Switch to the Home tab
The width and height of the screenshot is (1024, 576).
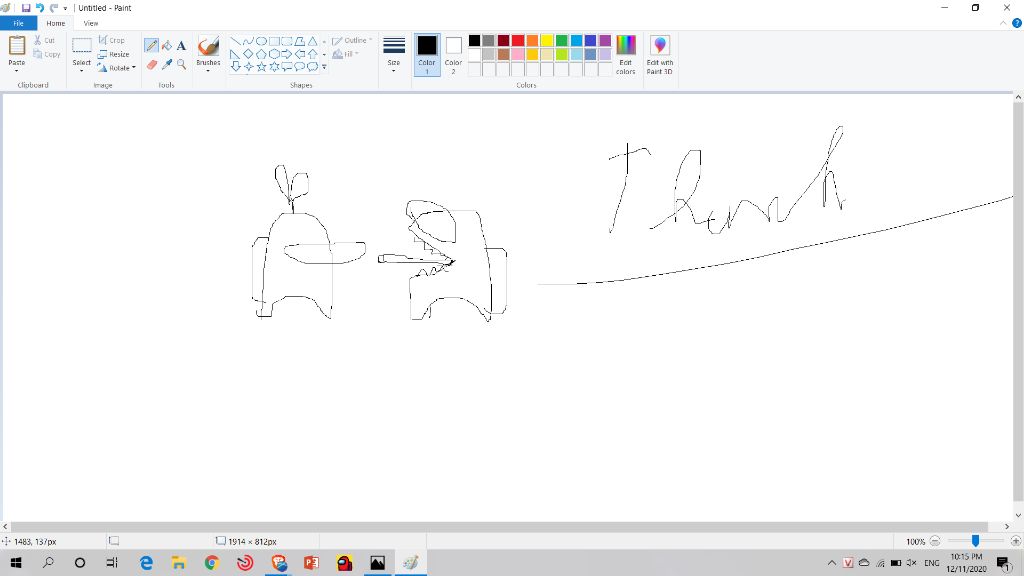pos(56,23)
